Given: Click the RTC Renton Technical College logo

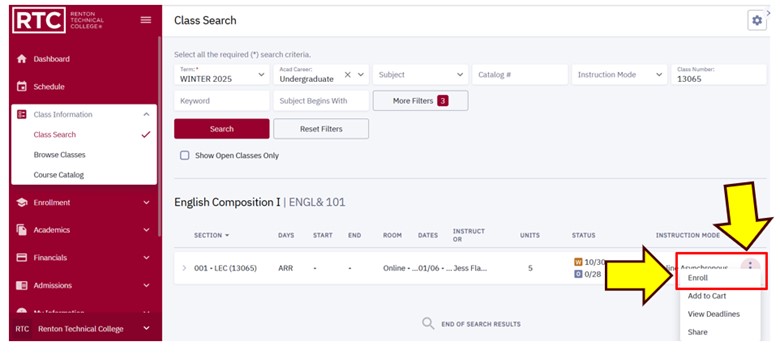Looking at the screenshot, I should (x=58, y=20).
